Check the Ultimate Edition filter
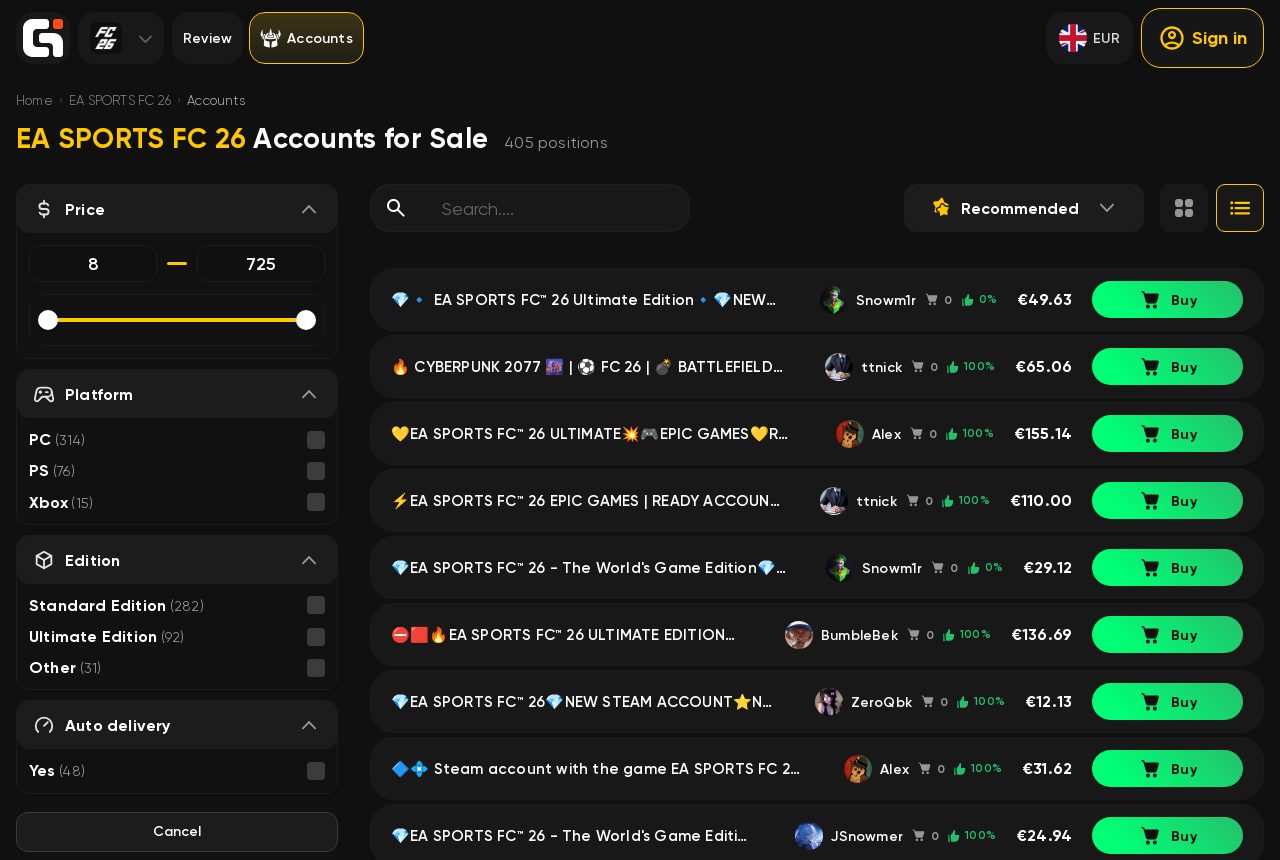 click(x=316, y=637)
